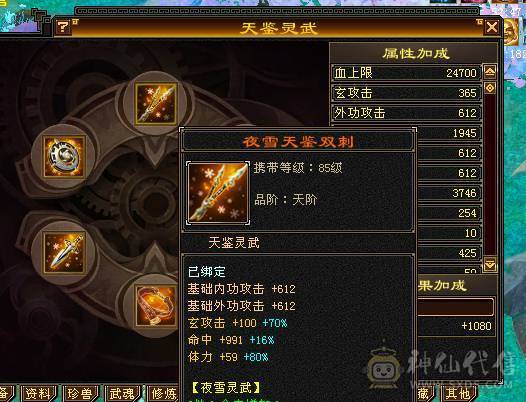Select the twin daggers weapon slot
The width and height of the screenshot is (526, 402).
(x=156, y=104)
